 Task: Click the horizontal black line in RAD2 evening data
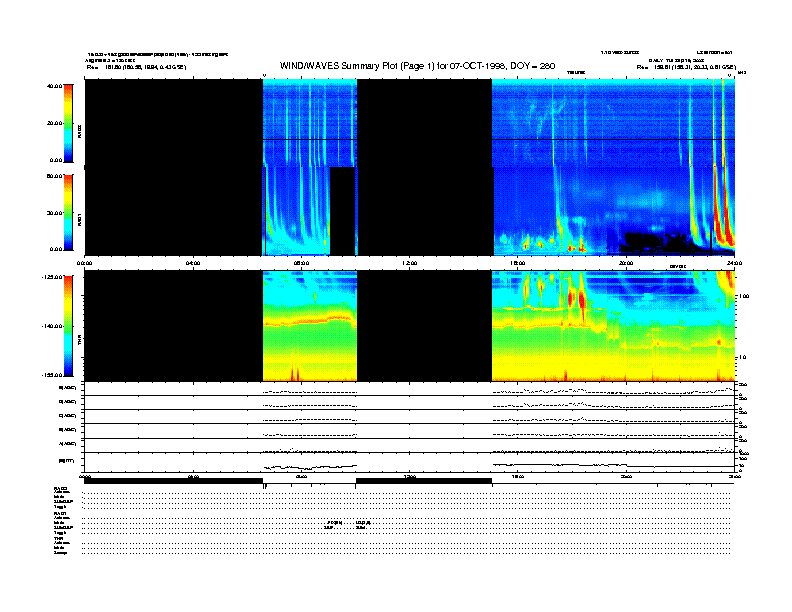click(613, 139)
